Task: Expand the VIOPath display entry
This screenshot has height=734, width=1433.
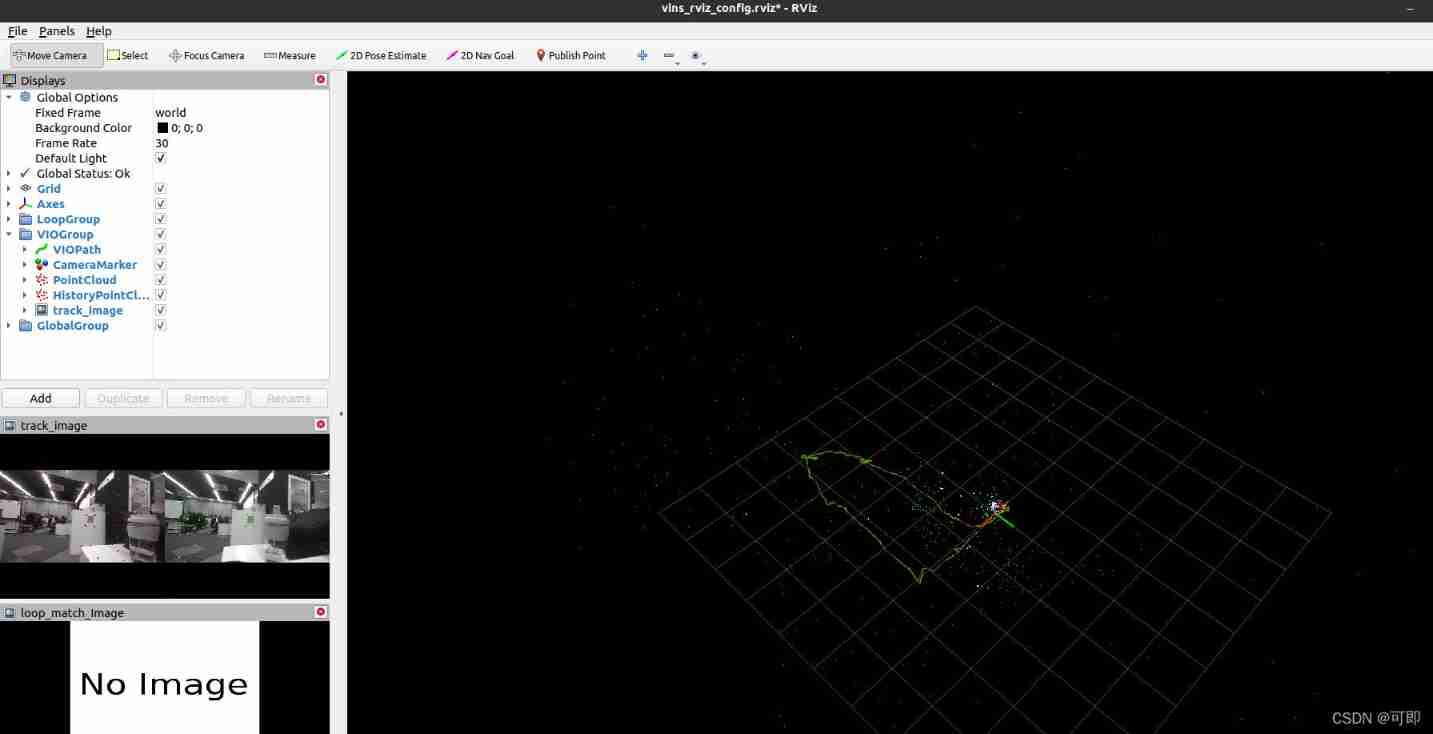Action: coord(25,249)
